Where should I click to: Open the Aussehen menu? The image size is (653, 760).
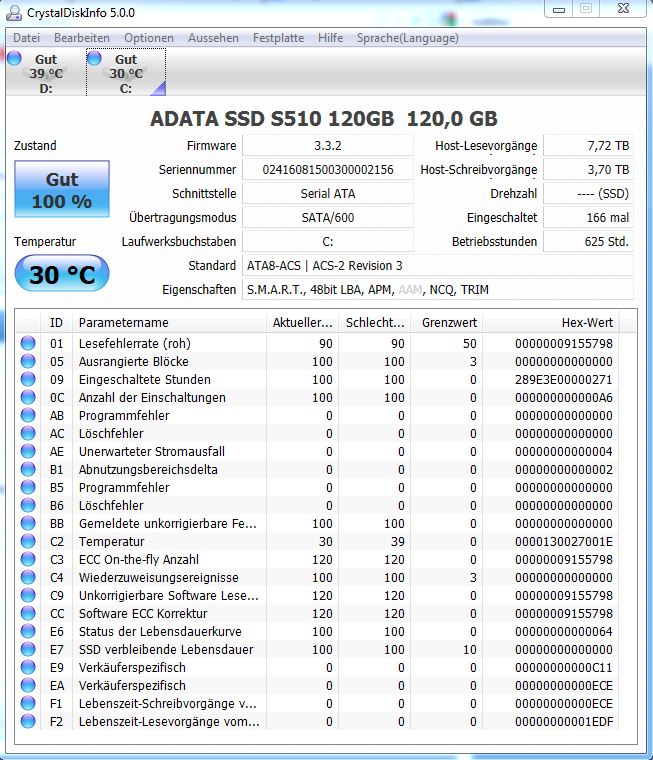[x=213, y=38]
